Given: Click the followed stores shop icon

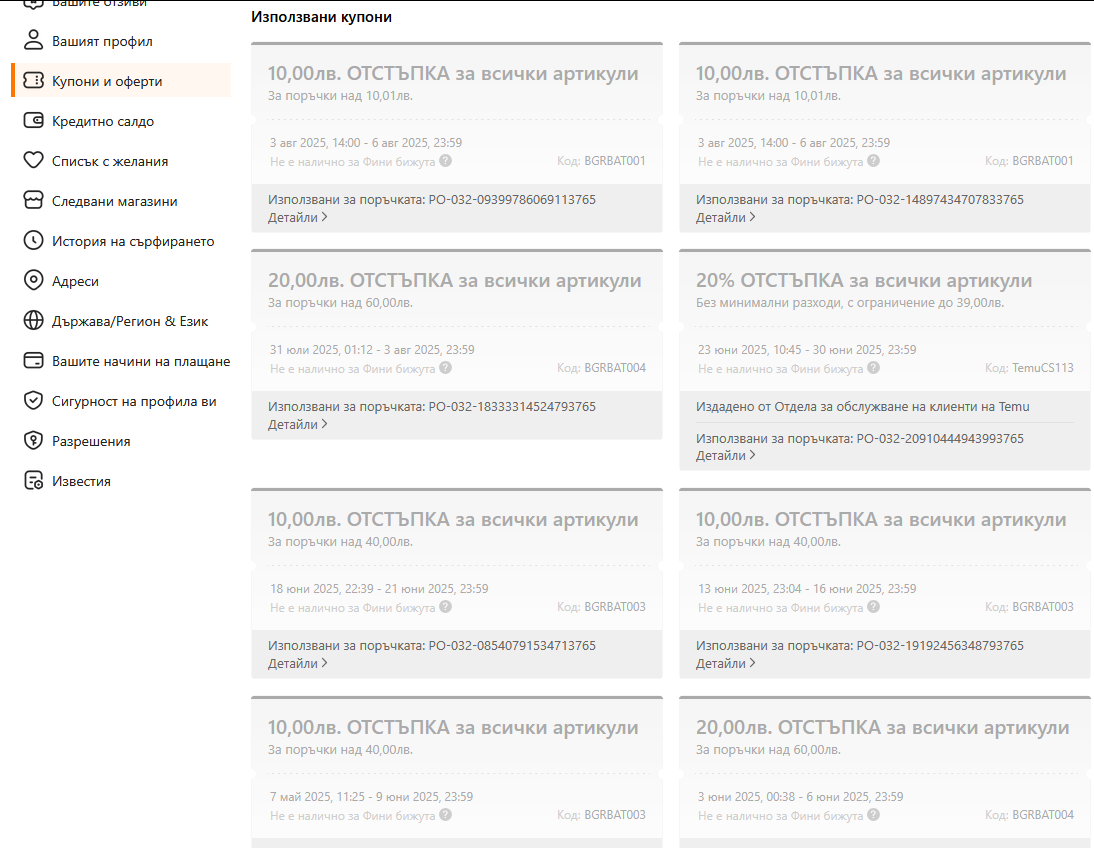Looking at the screenshot, I should [34, 201].
